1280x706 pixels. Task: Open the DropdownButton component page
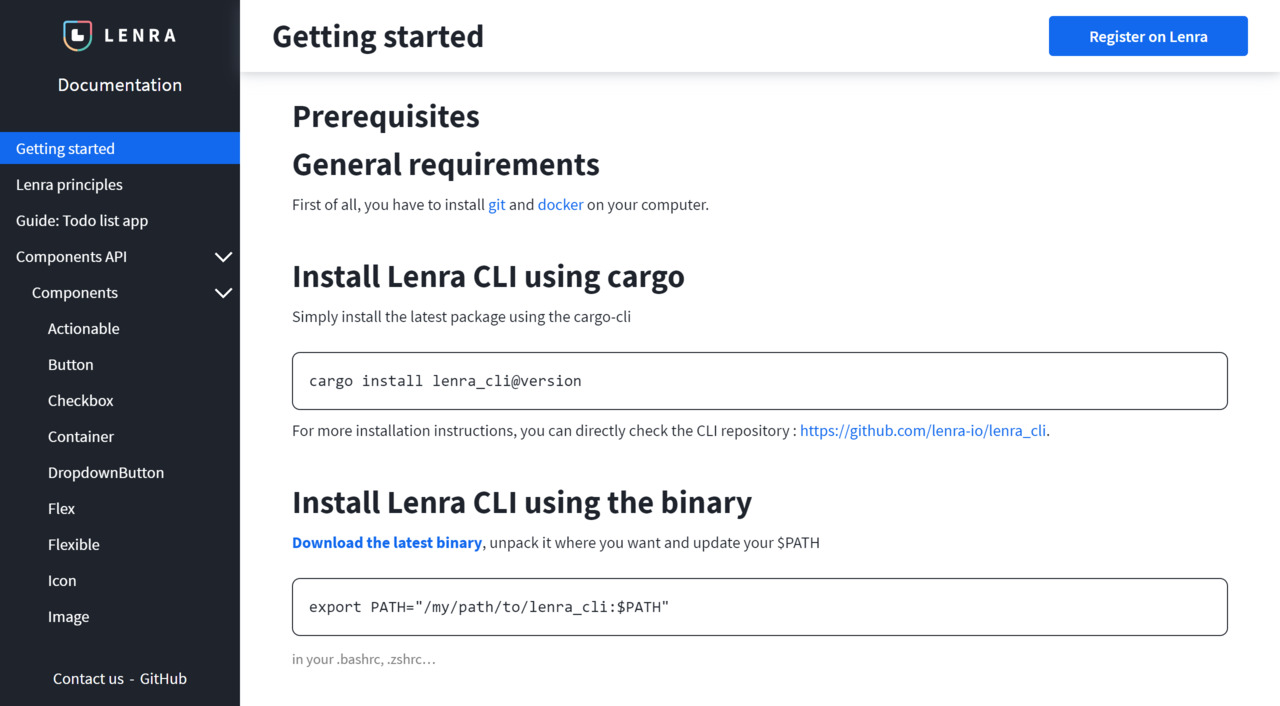click(106, 473)
